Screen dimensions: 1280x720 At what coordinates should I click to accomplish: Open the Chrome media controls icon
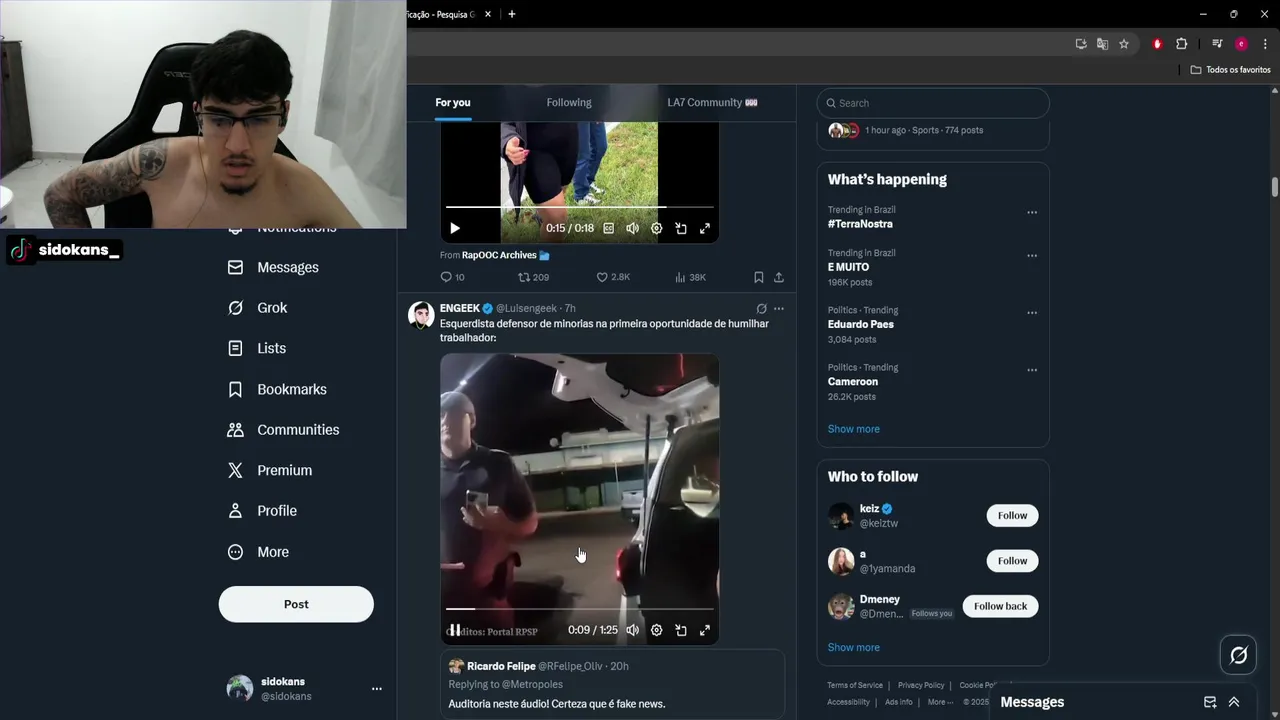pyautogui.click(x=1217, y=44)
